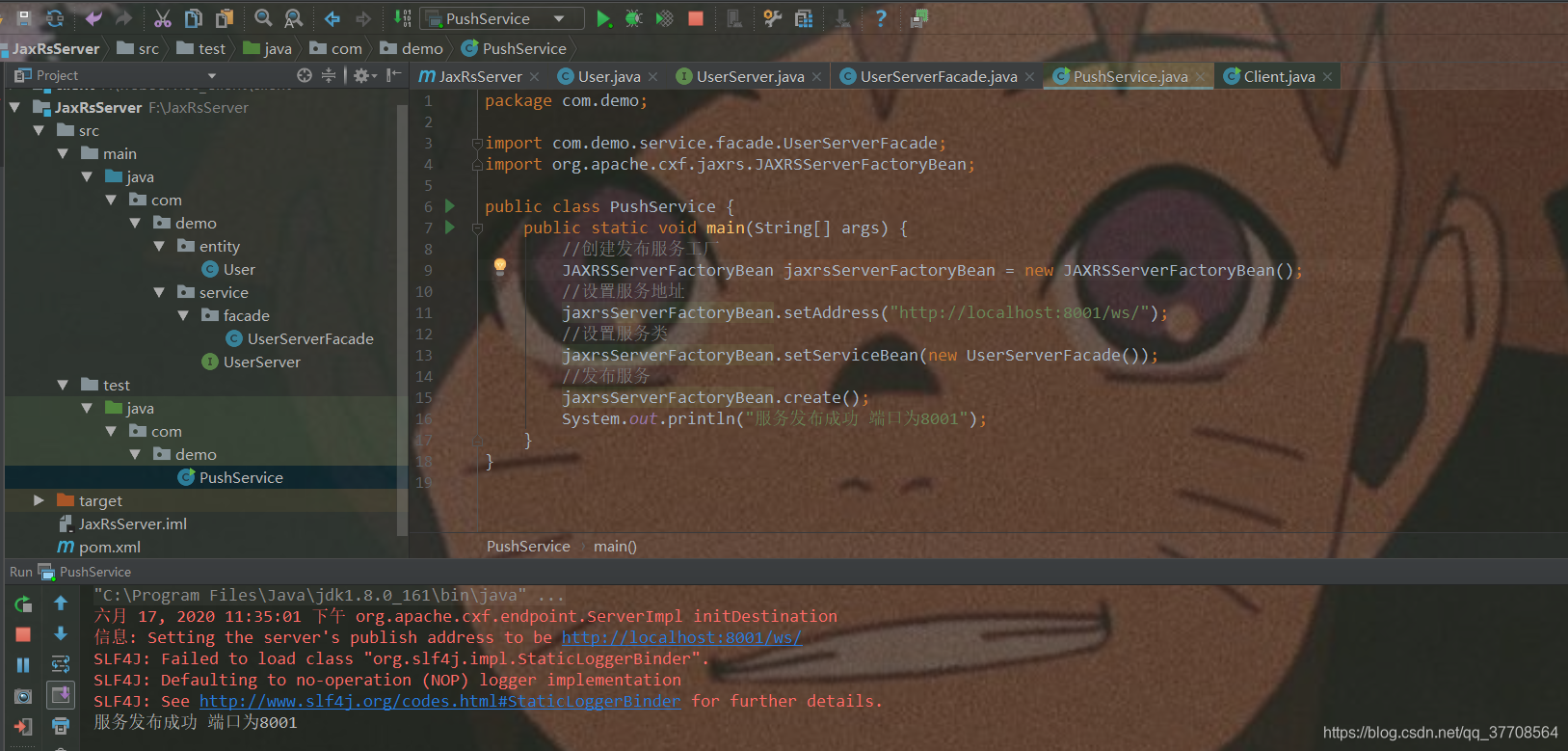
Task: Collapse the JaxRsServer project root
Action: tap(14, 107)
